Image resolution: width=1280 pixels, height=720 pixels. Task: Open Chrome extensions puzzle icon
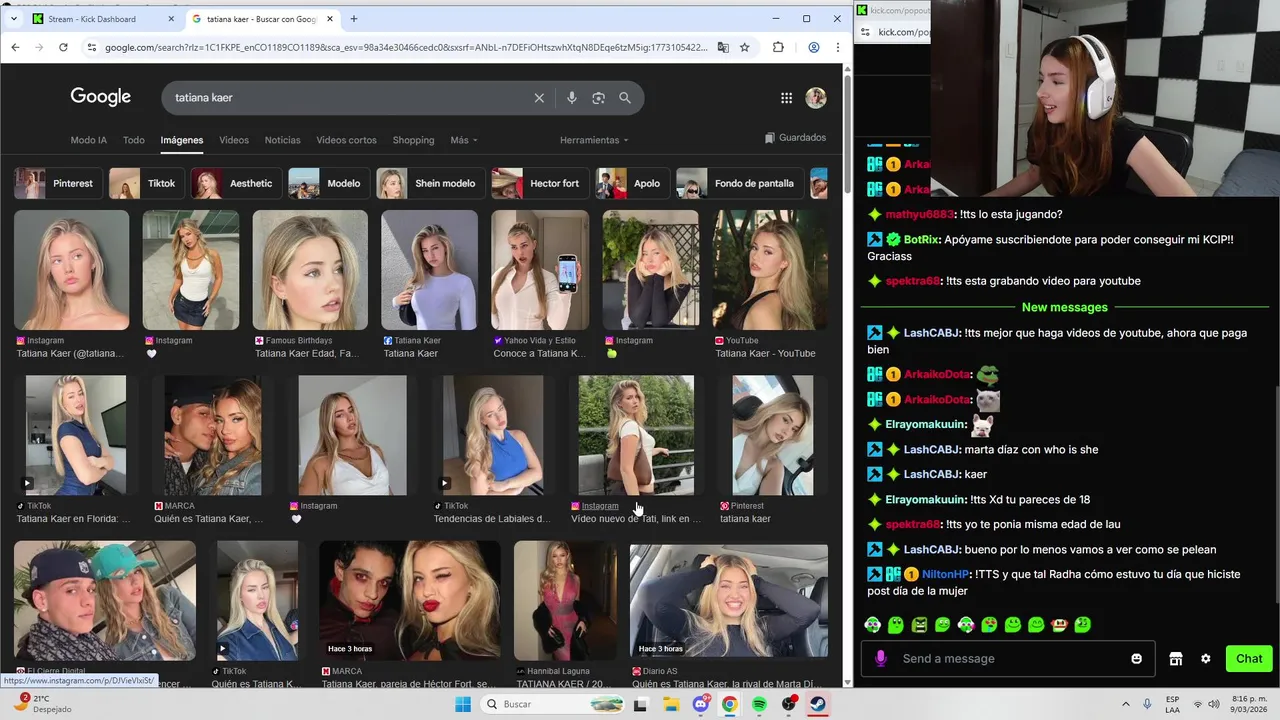(778, 47)
